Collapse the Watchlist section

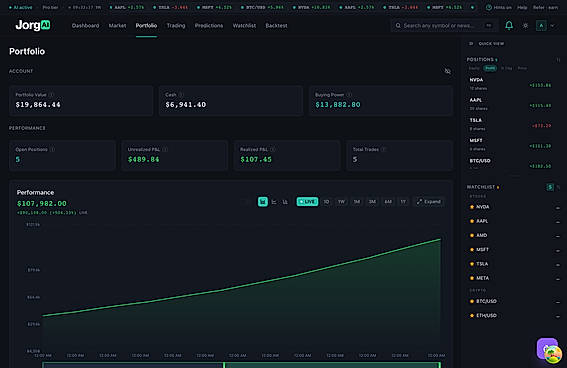pyautogui.click(x=558, y=187)
